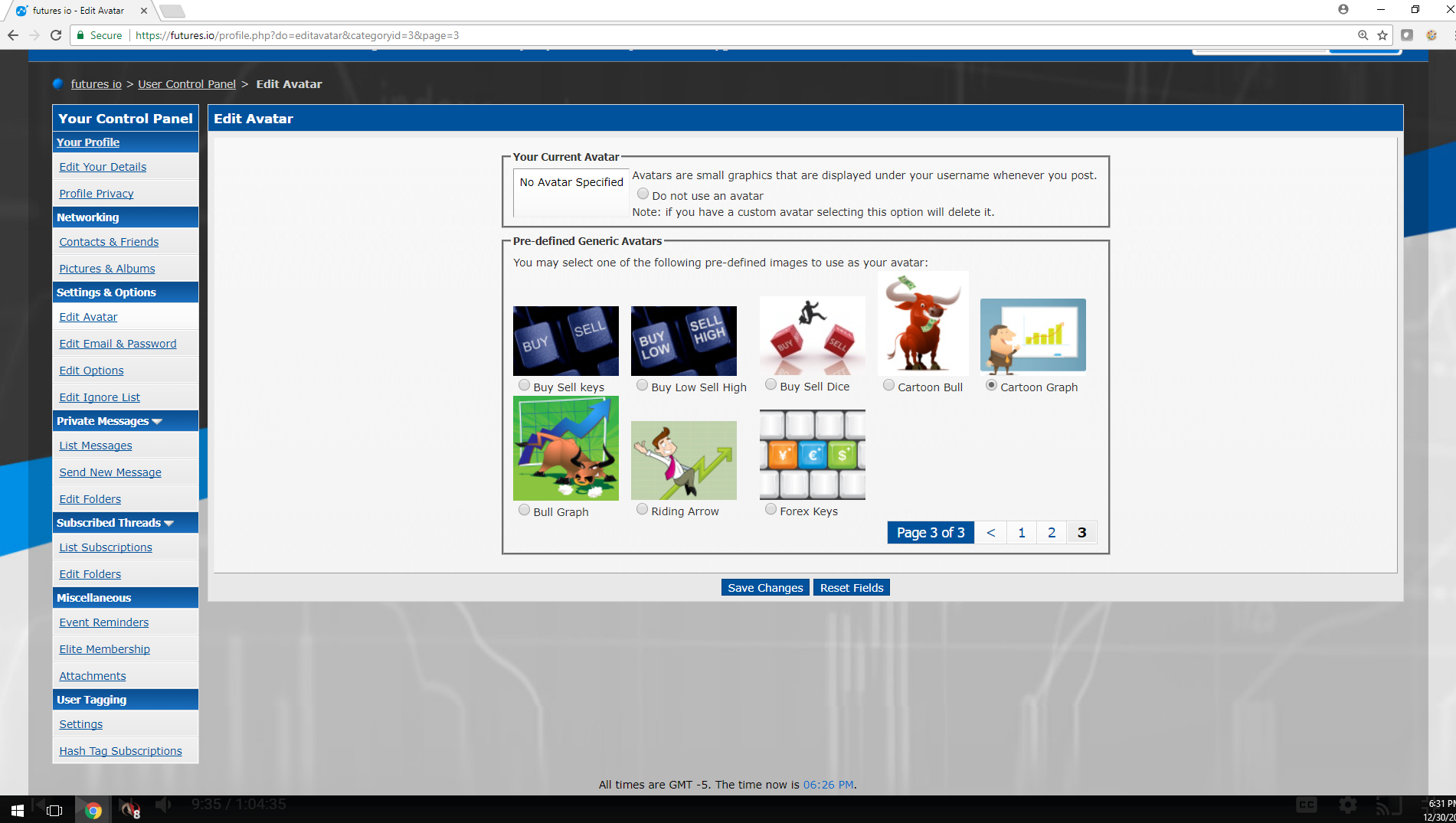The width and height of the screenshot is (1456, 823).
Task: Close the futures io browser tab
Action: (143, 11)
